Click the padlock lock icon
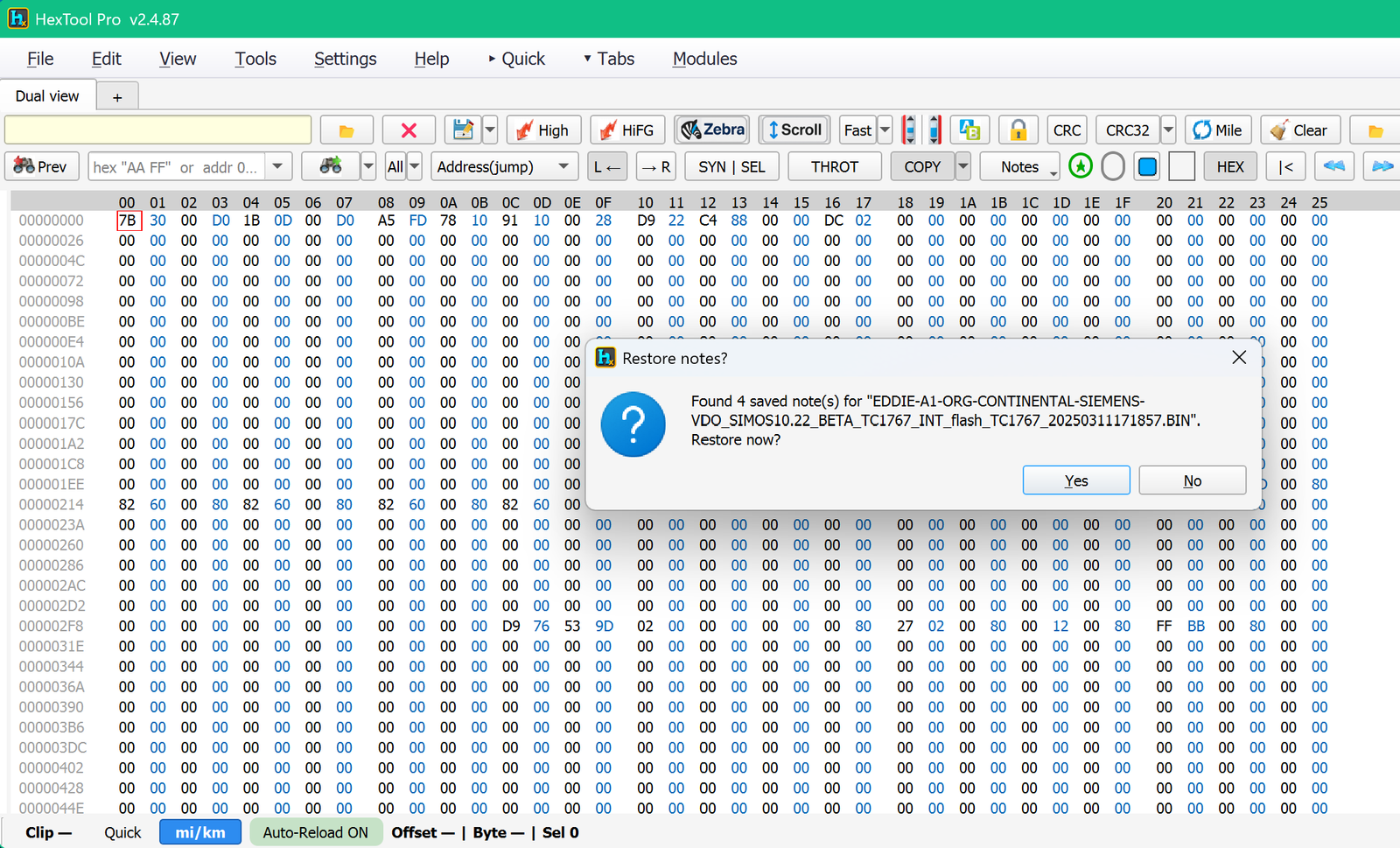1400x848 pixels. click(x=1018, y=130)
